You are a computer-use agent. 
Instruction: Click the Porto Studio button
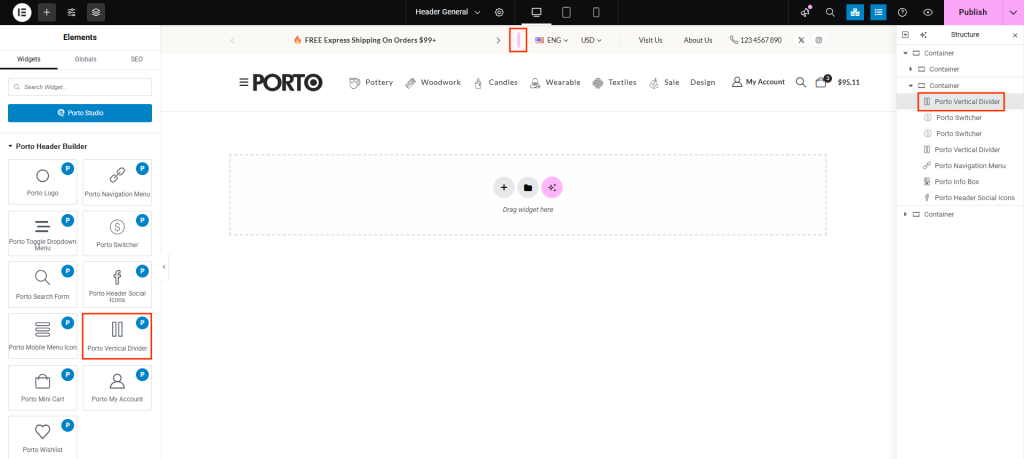pyautogui.click(x=80, y=113)
